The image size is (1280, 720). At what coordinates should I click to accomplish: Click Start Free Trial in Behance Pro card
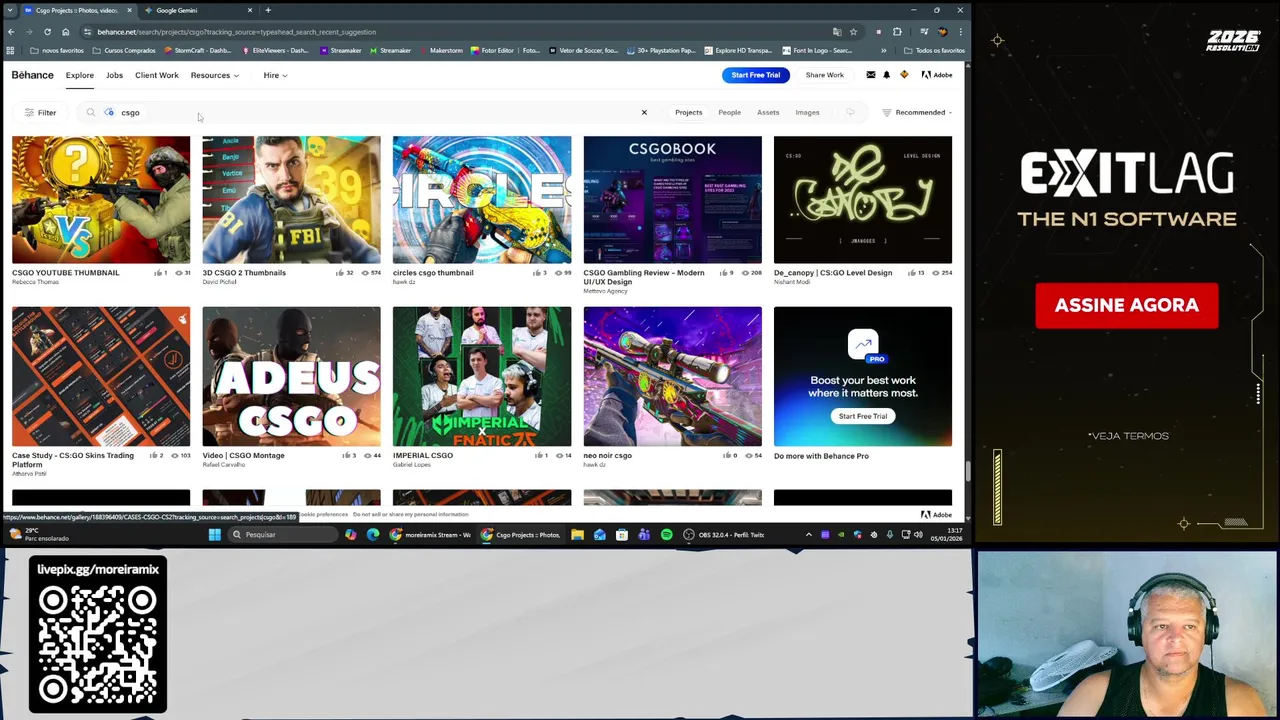(x=863, y=416)
